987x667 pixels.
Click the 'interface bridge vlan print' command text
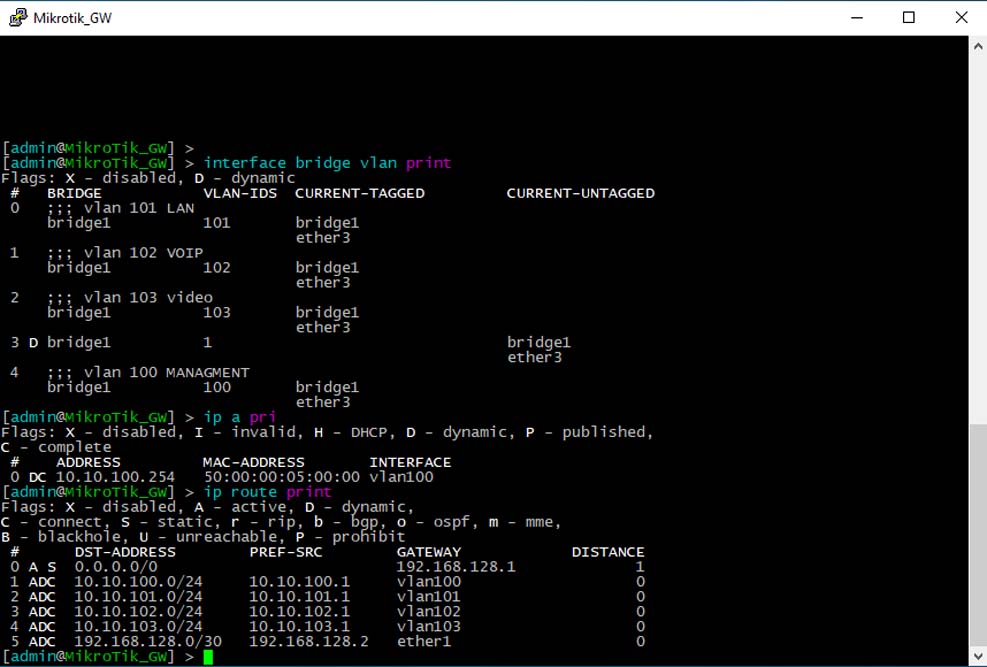point(327,163)
